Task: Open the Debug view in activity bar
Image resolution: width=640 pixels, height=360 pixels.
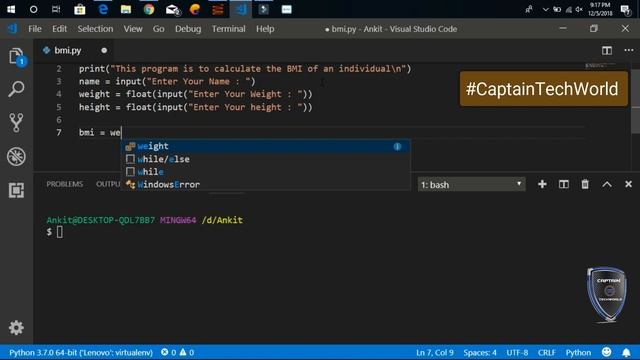Action: (x=16, y=157)
